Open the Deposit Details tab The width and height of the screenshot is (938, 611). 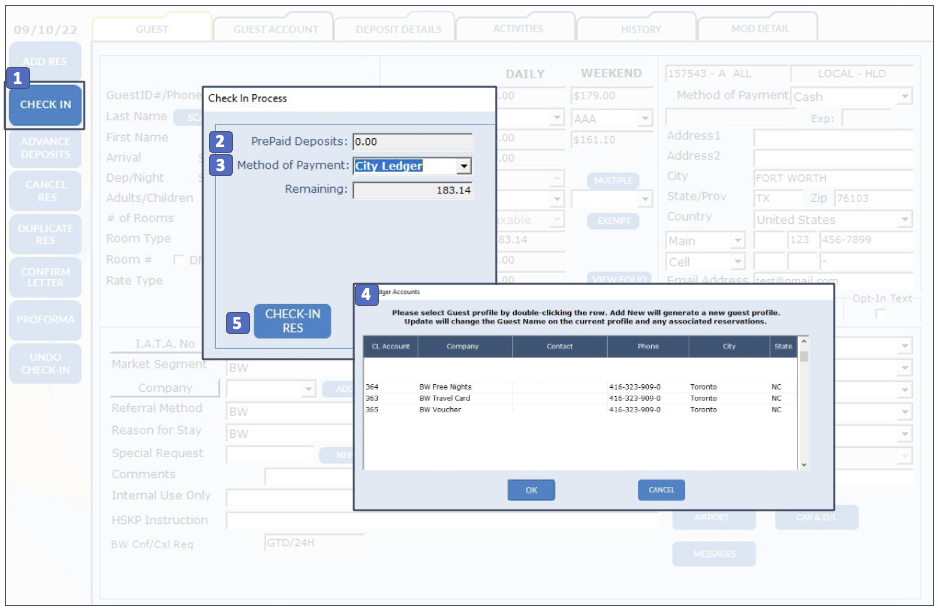pyautogui.click(x=398, y=29)
